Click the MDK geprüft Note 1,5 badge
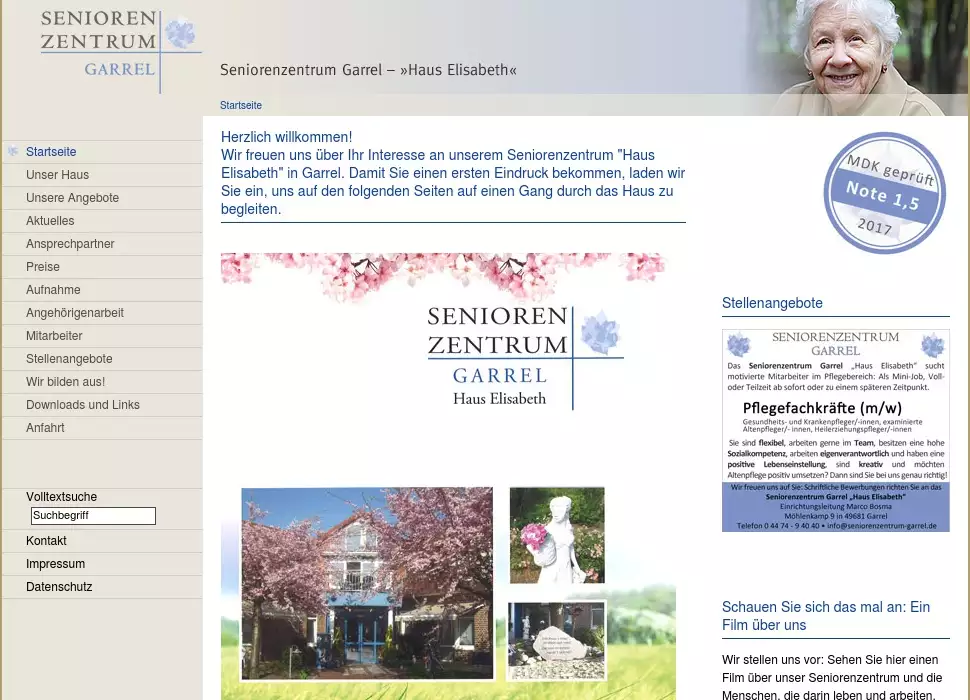970x700 pixels. point(884,193)
